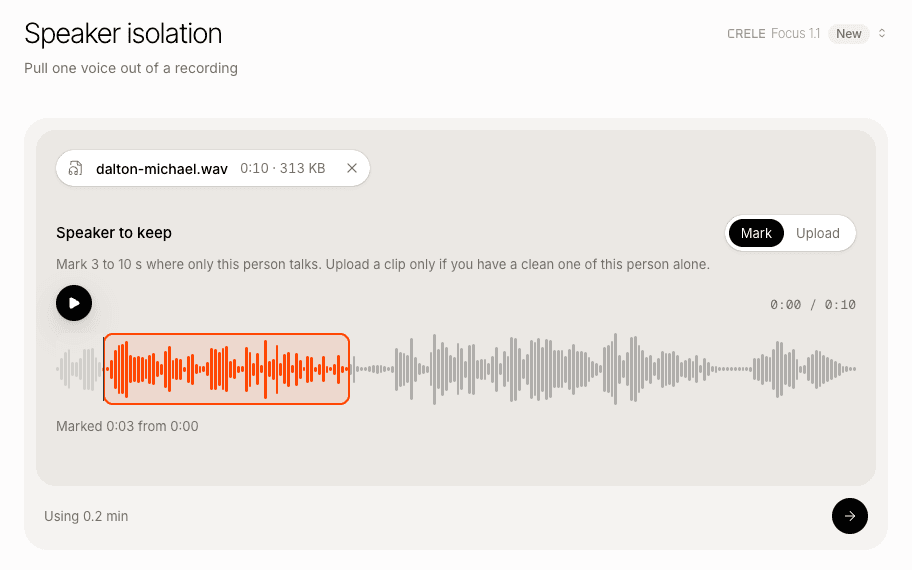Image resolution: width=912 pixels, height=570 pixels.
Task: Click the Using 0.2 min label
Action: 86,516
